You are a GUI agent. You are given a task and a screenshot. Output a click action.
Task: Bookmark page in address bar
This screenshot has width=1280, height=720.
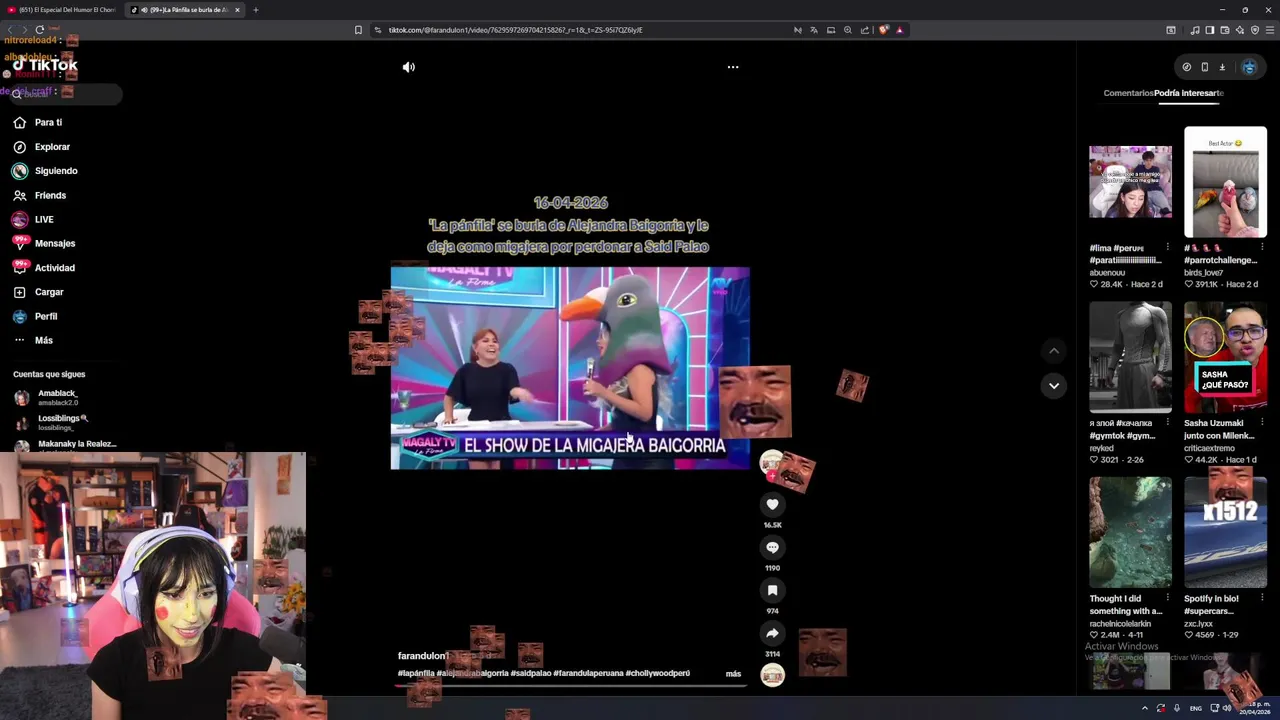click(x=358, y=30)
